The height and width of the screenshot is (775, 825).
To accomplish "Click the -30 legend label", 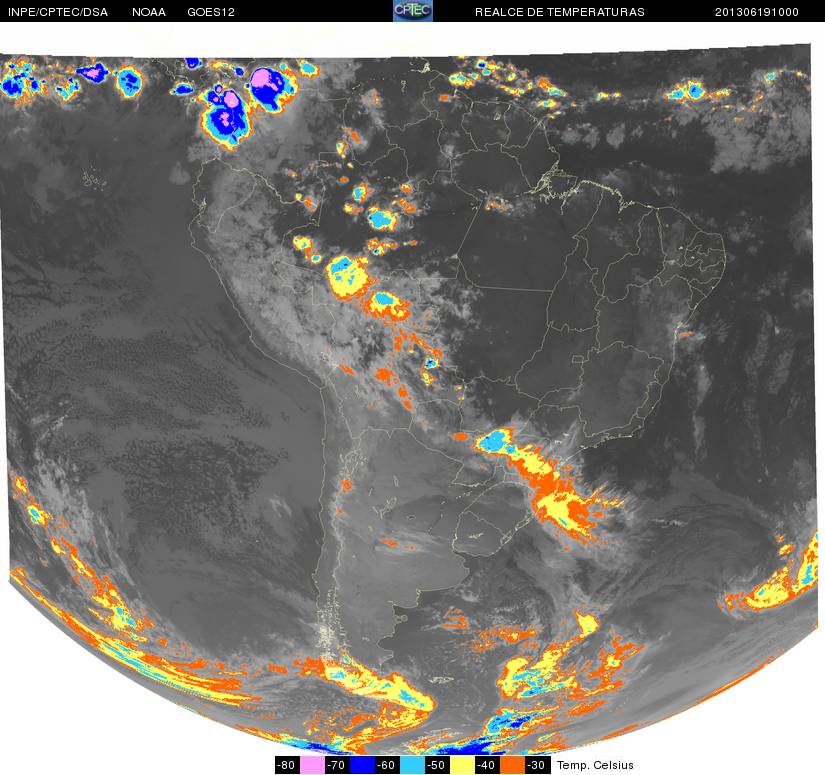I will tap(538, 765).
